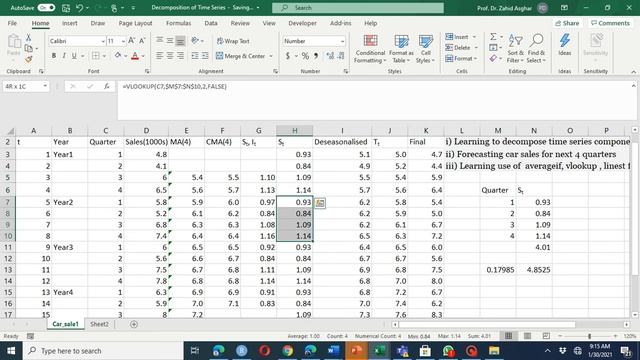Click the Share button
This screenshot has width=640, height=360.
tap(567, 23)
